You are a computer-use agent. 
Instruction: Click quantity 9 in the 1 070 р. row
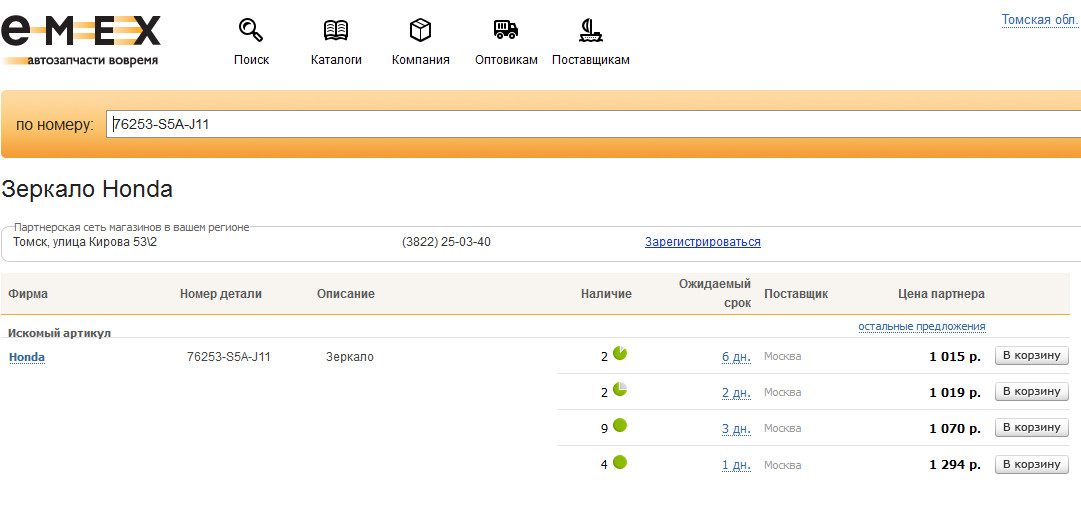coord(604,429)
